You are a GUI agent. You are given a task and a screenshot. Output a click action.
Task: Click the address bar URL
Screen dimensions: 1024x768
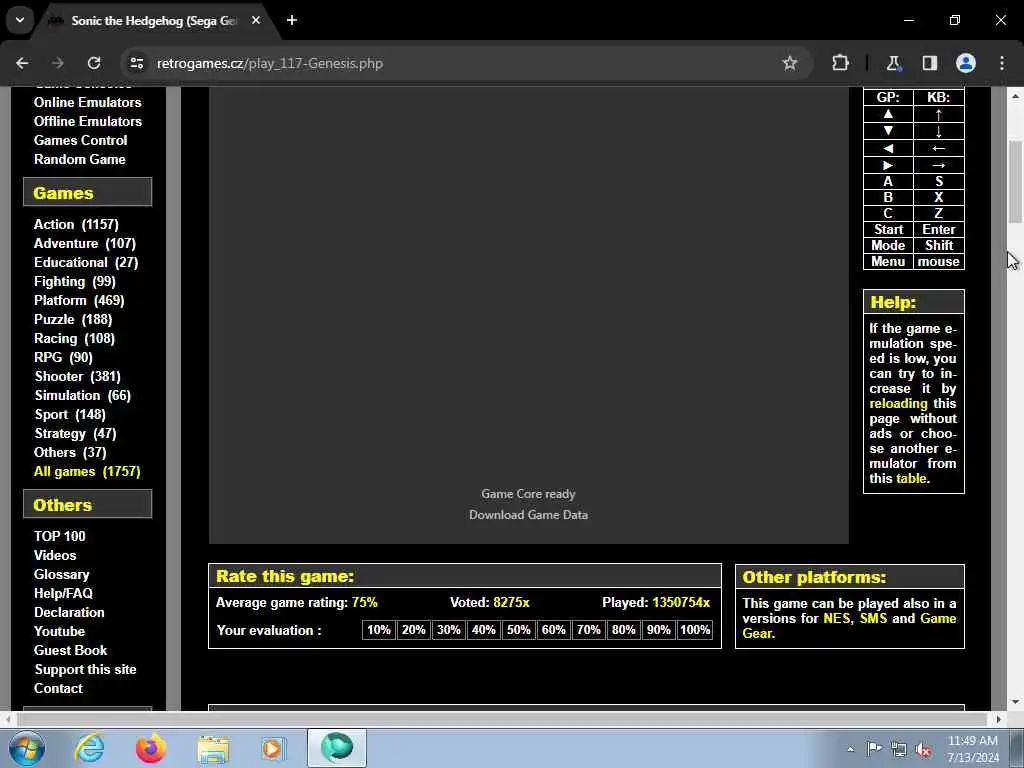pos(270,63)
